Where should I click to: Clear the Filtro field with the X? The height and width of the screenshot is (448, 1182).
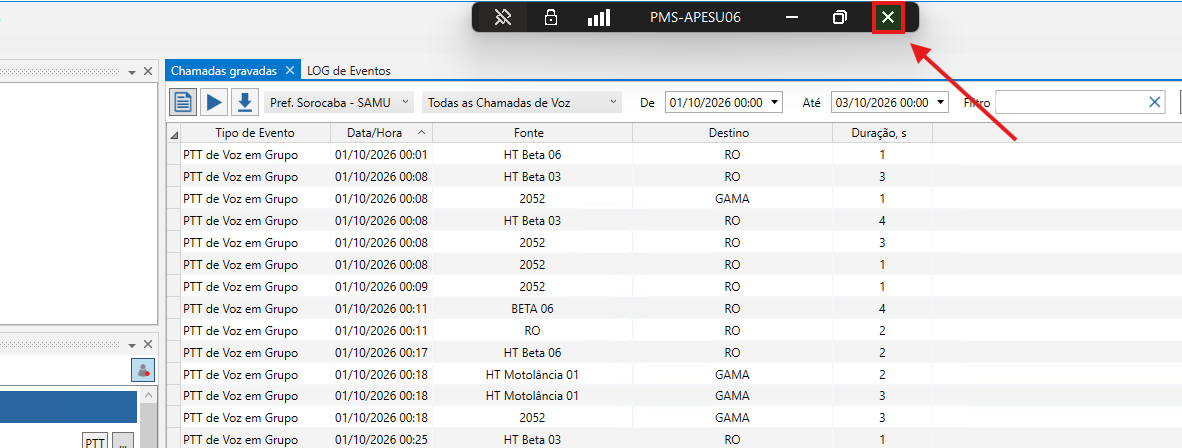coord(1154,102)
